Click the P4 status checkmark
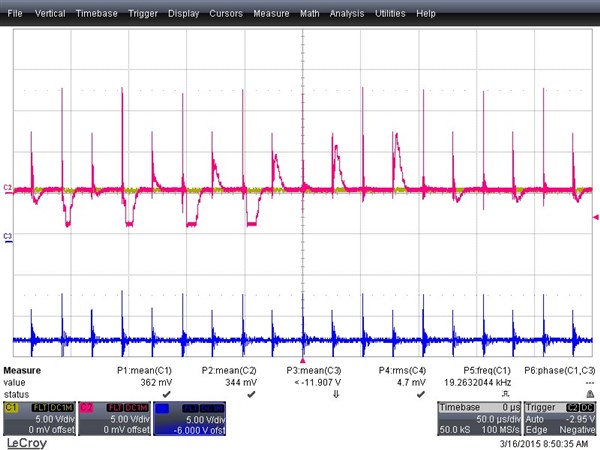Screen dimensions: 600x450 [x=421, y=394]
